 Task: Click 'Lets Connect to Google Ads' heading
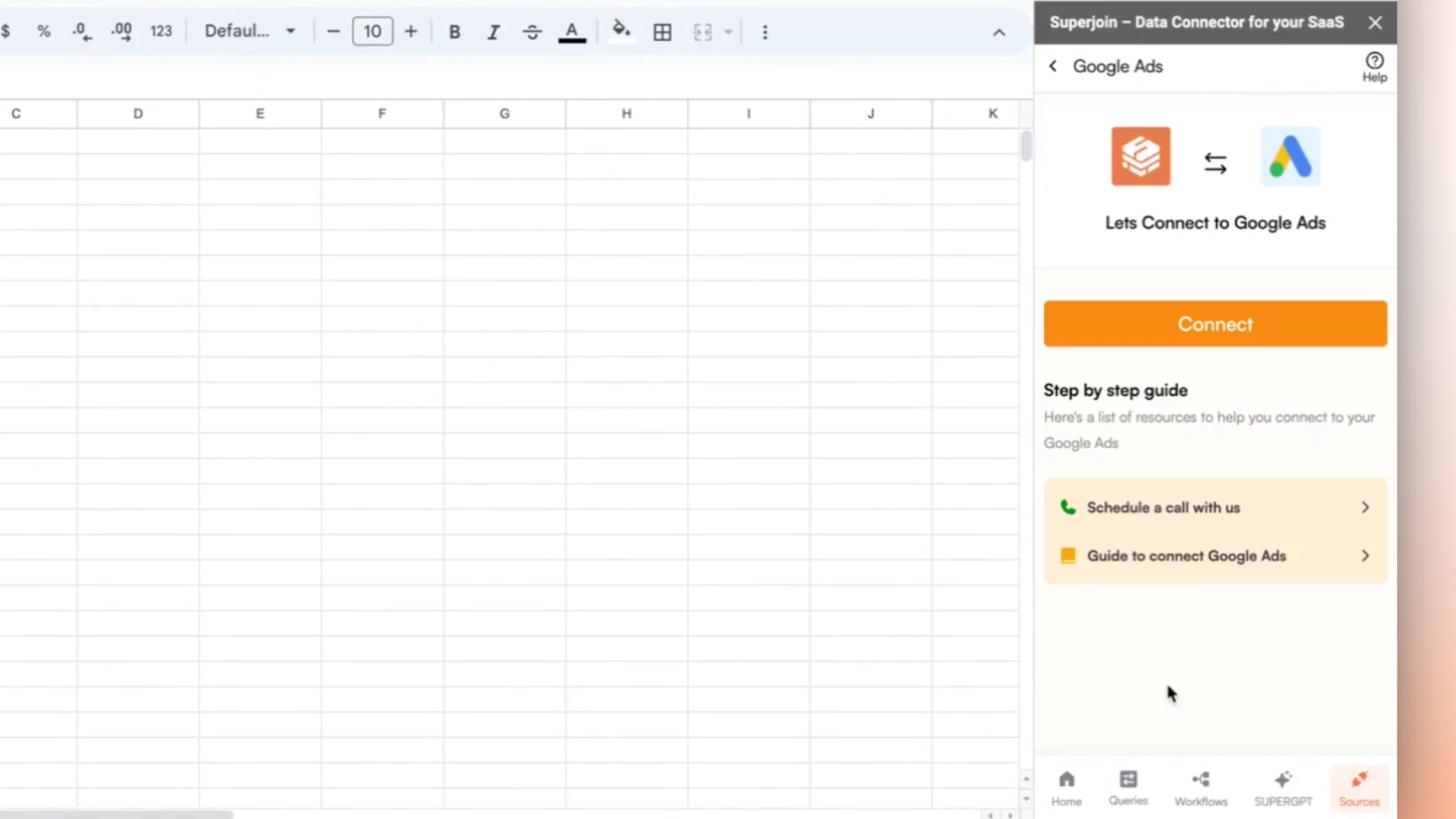[x=1215, y=223]
